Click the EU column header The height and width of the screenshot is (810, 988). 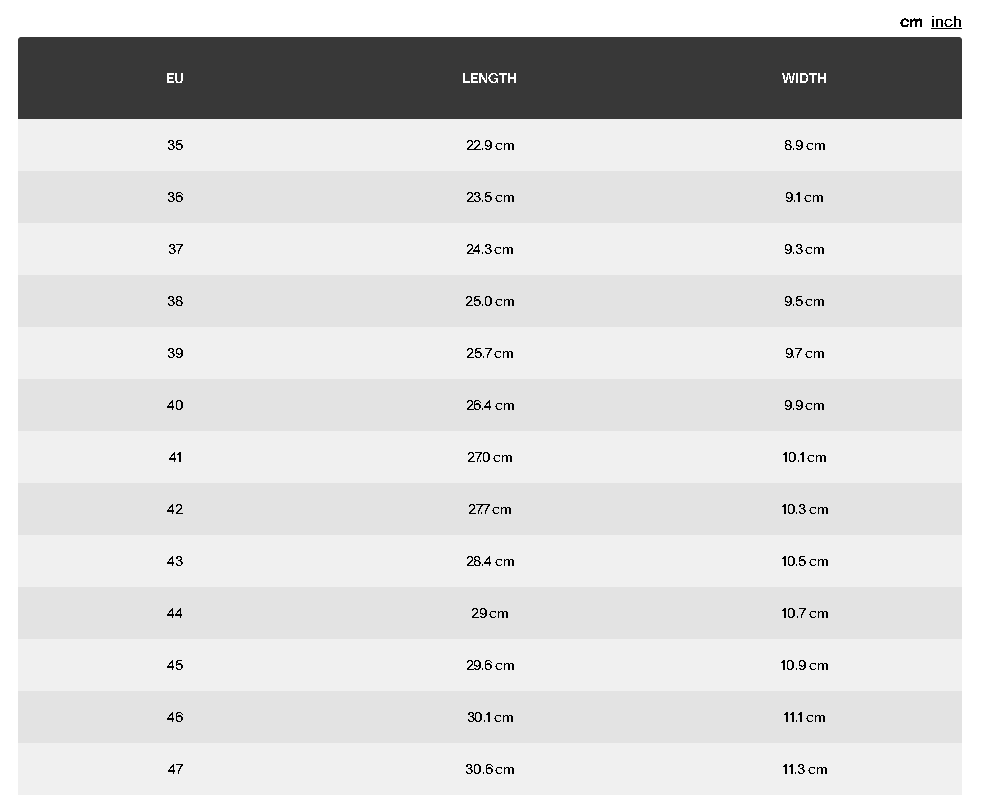click(175, 78)
